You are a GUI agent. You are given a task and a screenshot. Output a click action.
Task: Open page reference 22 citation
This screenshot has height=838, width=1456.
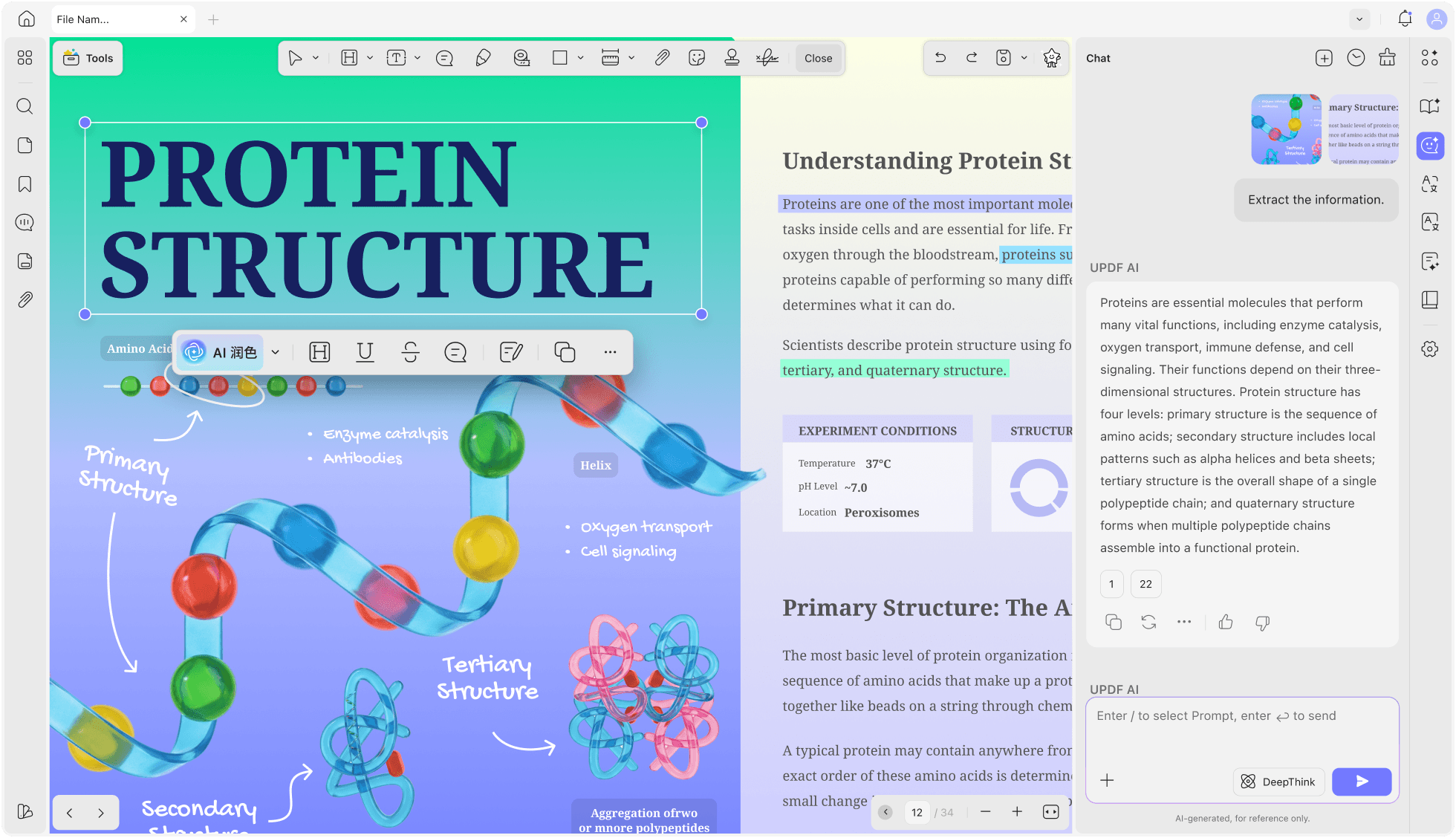click(x=1145, y=584)
